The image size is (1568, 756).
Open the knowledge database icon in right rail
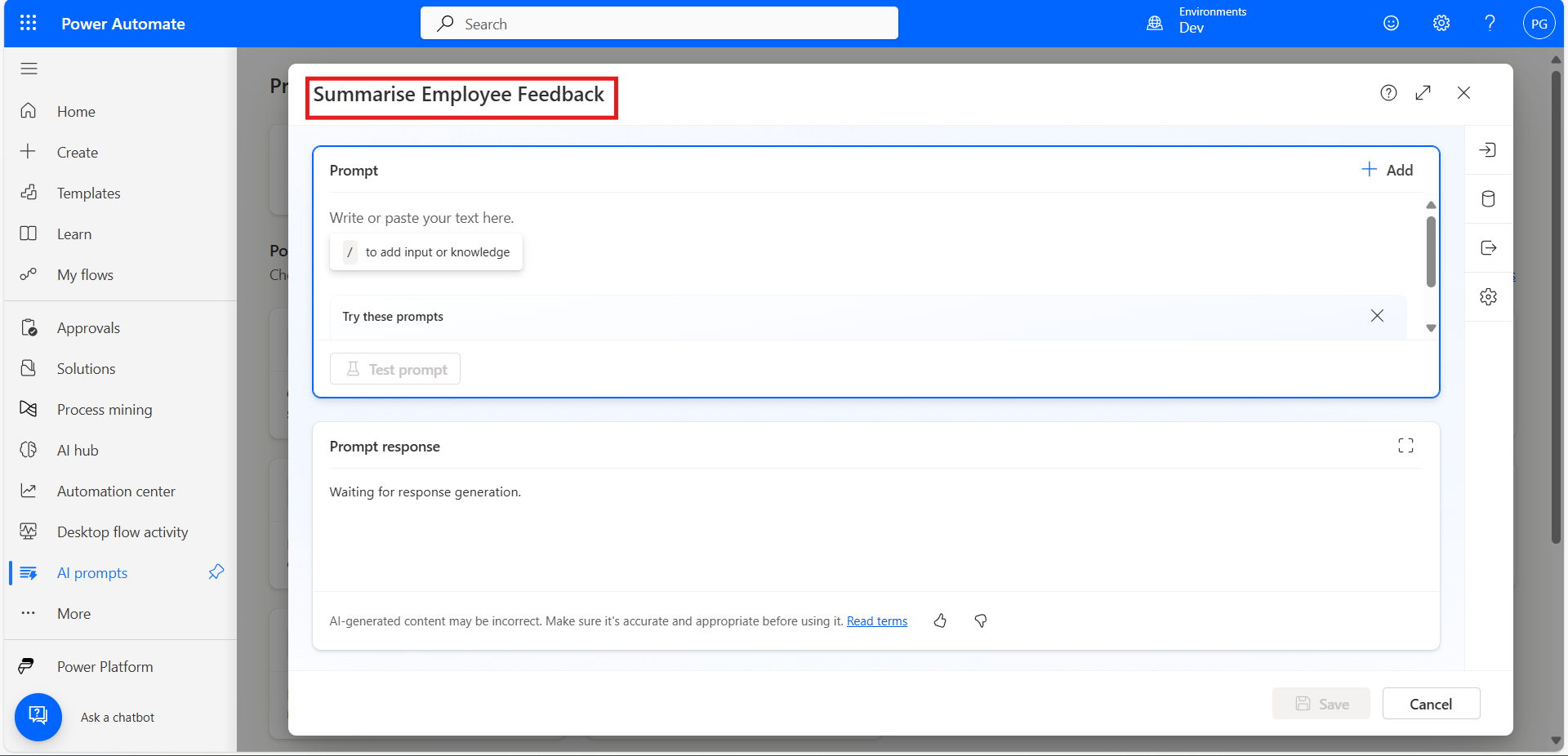[1488, 199]
